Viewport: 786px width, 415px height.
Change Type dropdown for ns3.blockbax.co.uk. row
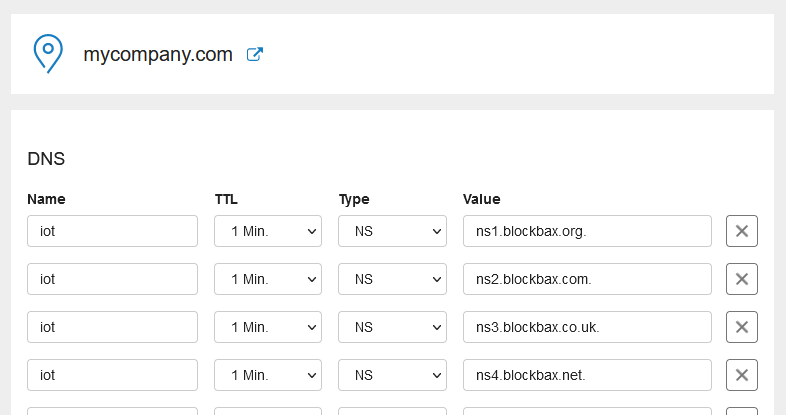392,327
